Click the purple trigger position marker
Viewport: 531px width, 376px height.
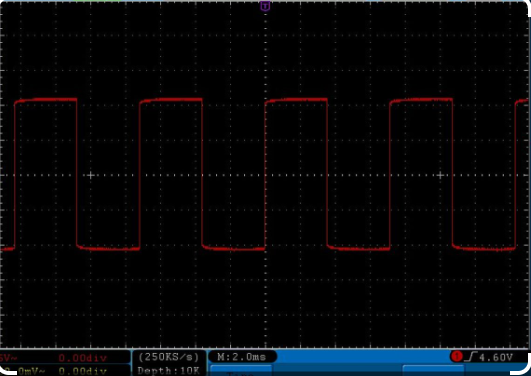pos(265,6)
